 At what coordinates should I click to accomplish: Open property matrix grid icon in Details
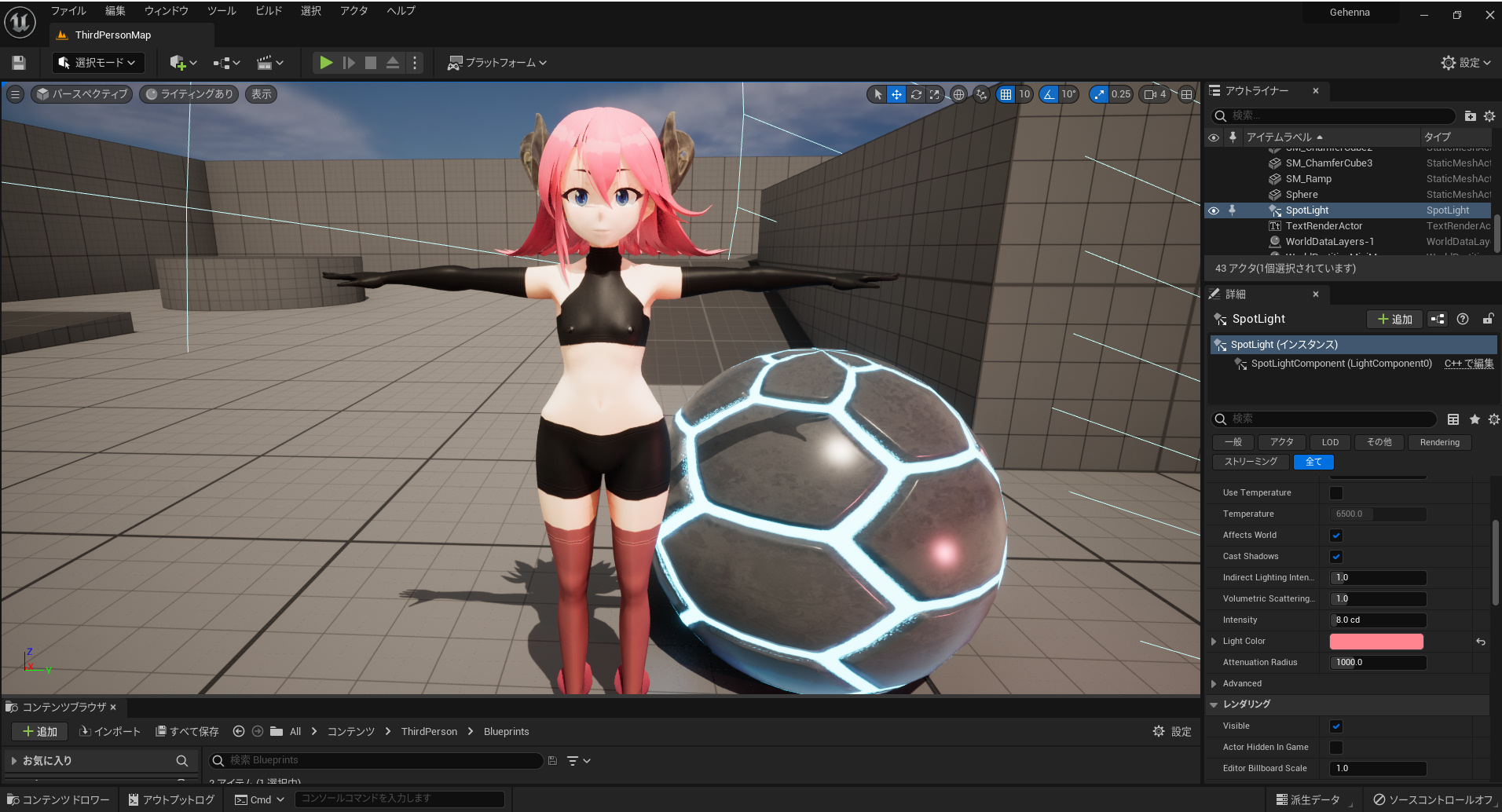[1453, 419]
